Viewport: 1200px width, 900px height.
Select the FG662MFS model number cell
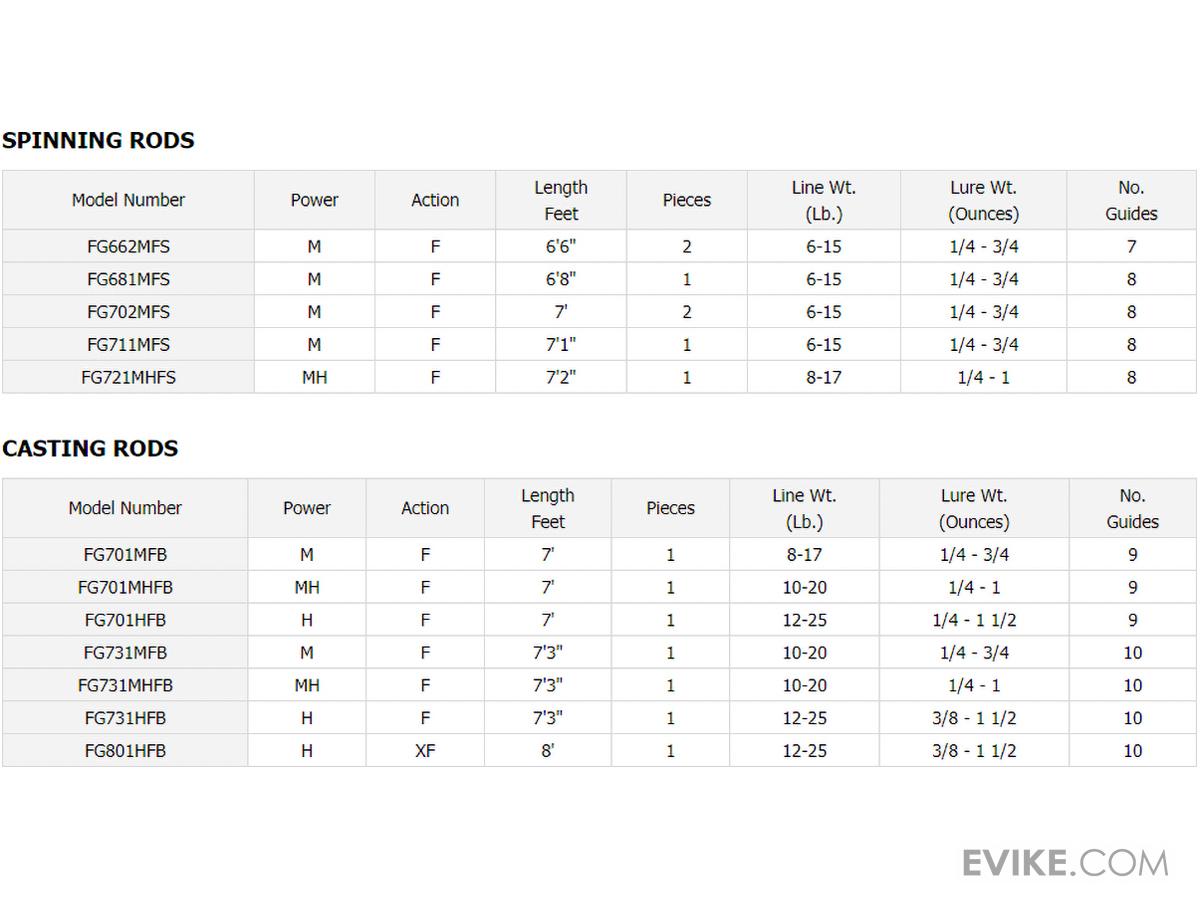click(128, 246)
